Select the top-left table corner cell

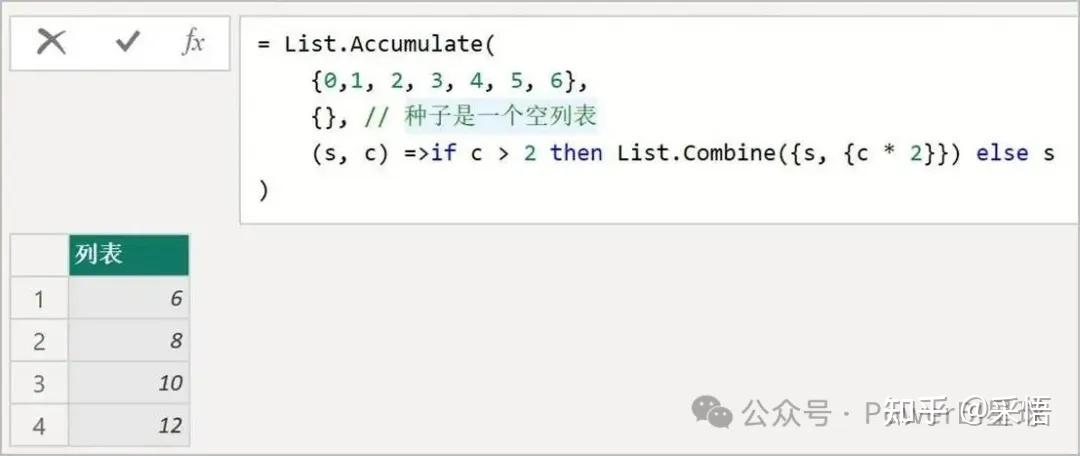click(39, 254)
